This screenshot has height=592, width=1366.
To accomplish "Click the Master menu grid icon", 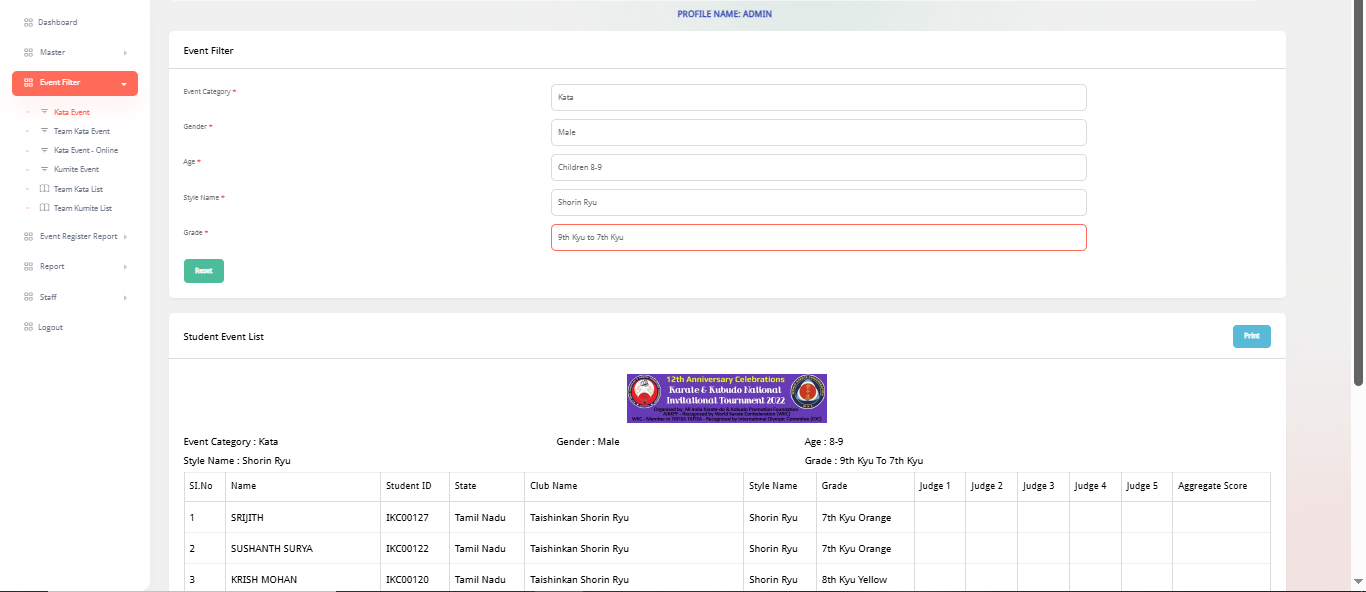I will [x=29, y=52].
